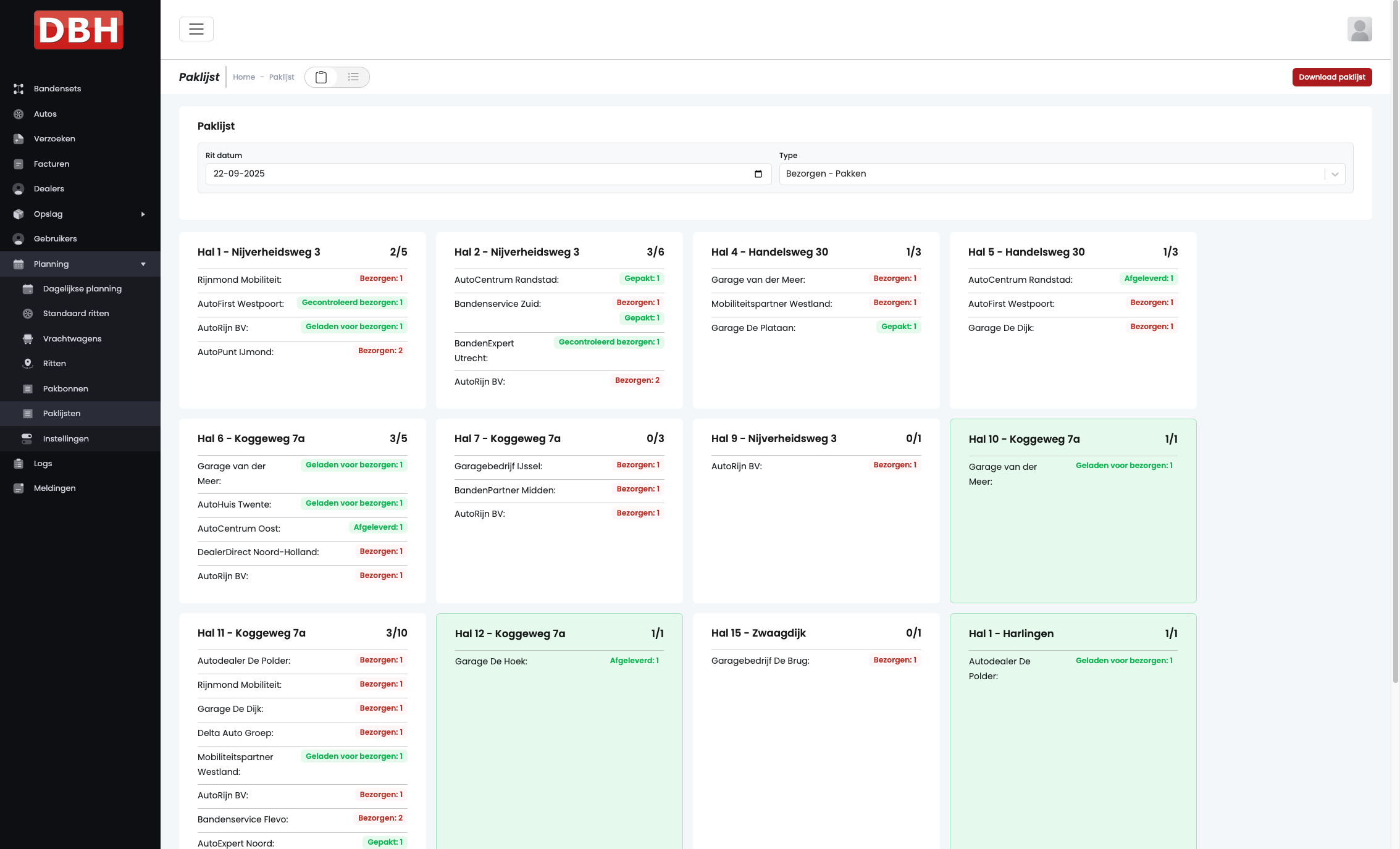Click the Autos wheel icon
This screenshot has width=1400, height=849.
pyautogui.click(x=19, y=114)
